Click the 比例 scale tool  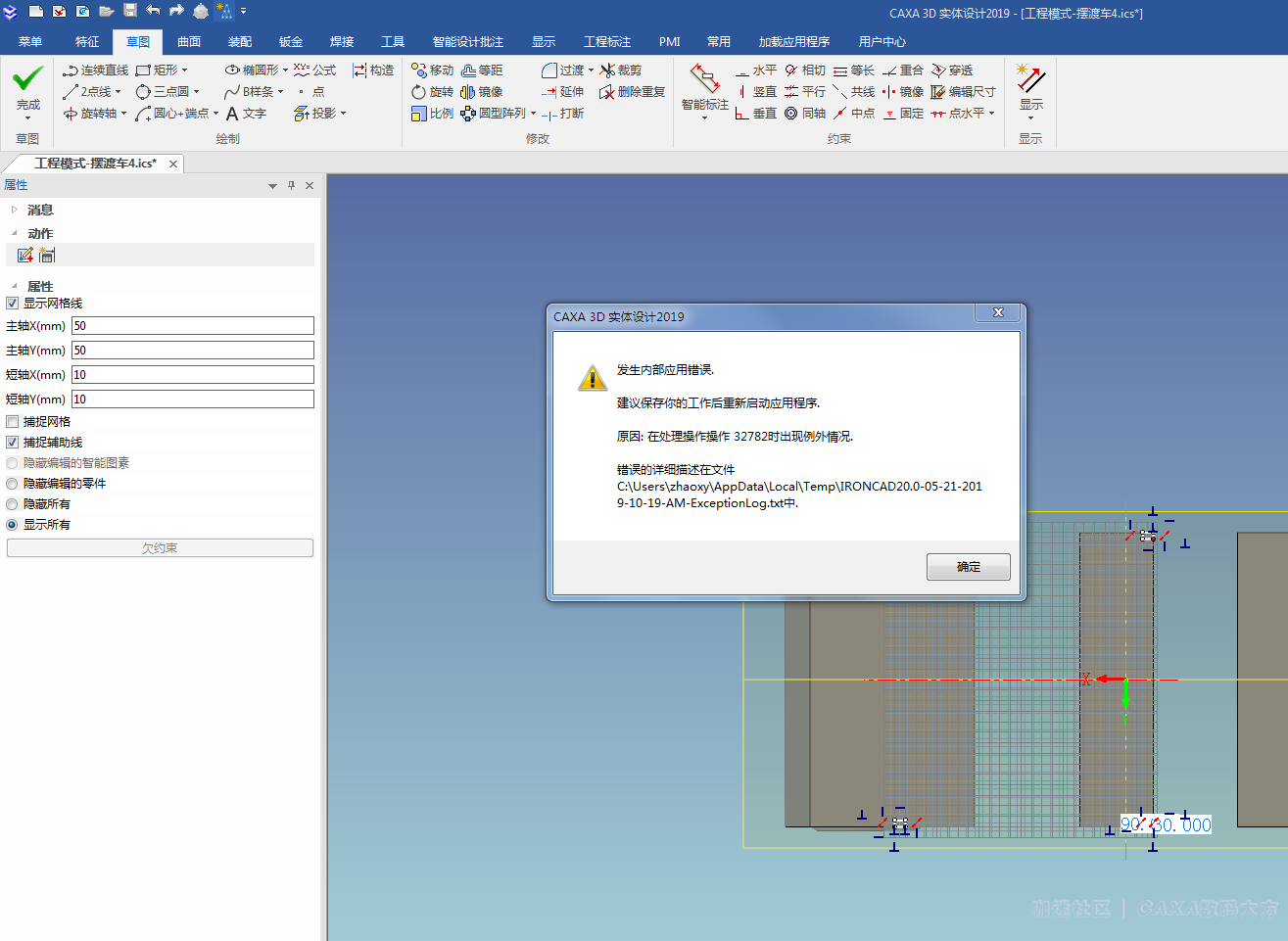click(x=432, y=114)
